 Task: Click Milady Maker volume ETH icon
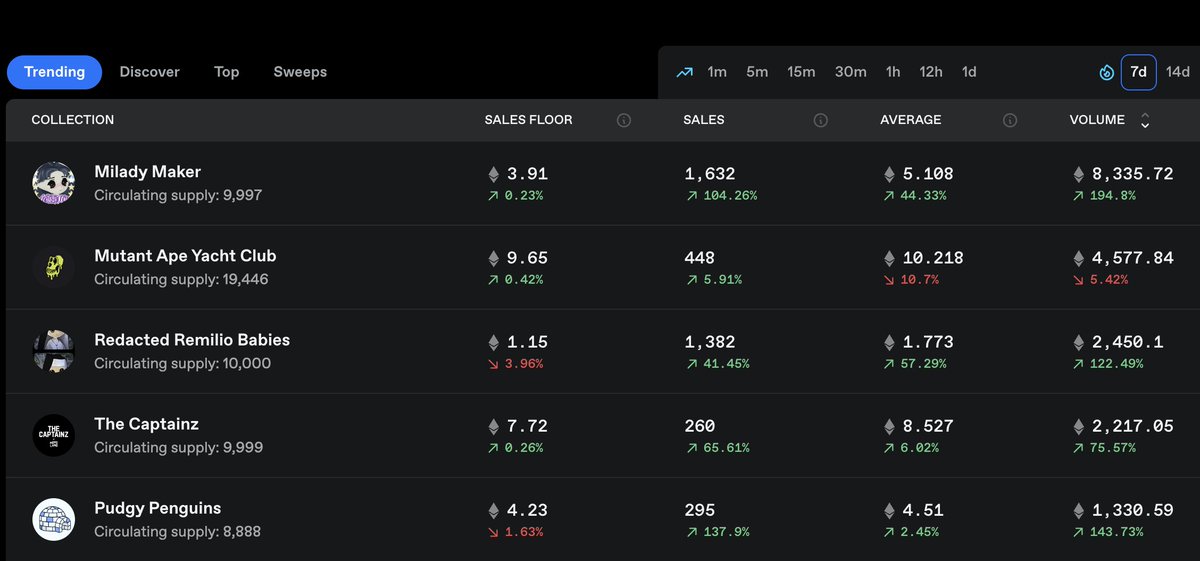(1078, 174)
